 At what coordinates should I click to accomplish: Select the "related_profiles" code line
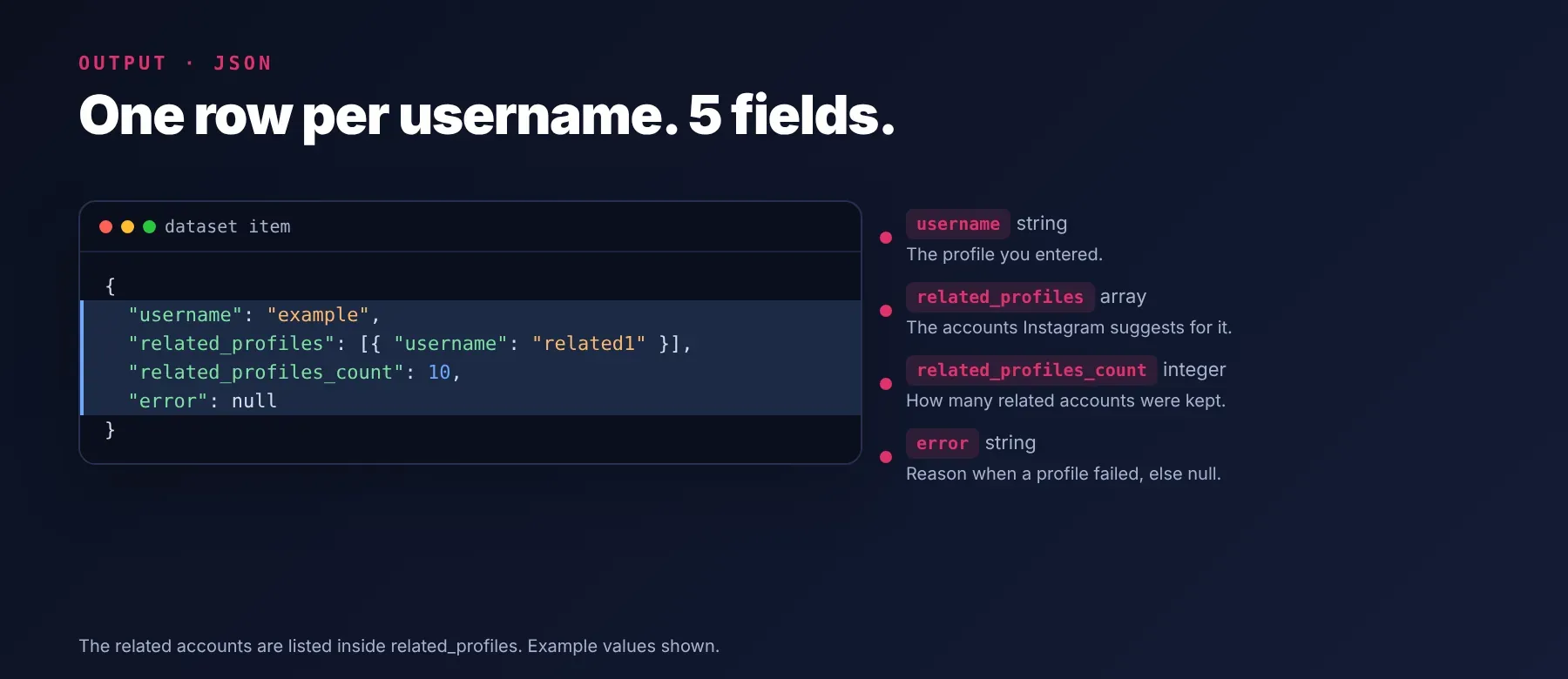(471, 344)
